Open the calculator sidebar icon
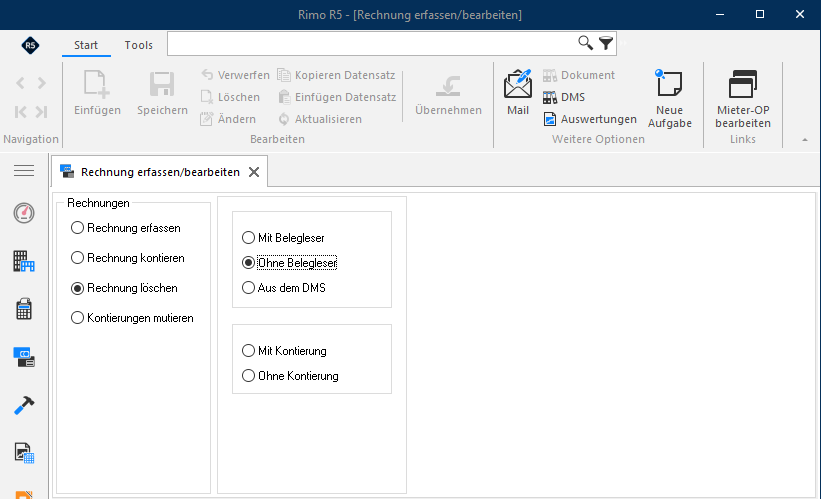821x499 pixels. tap(24, 309)
